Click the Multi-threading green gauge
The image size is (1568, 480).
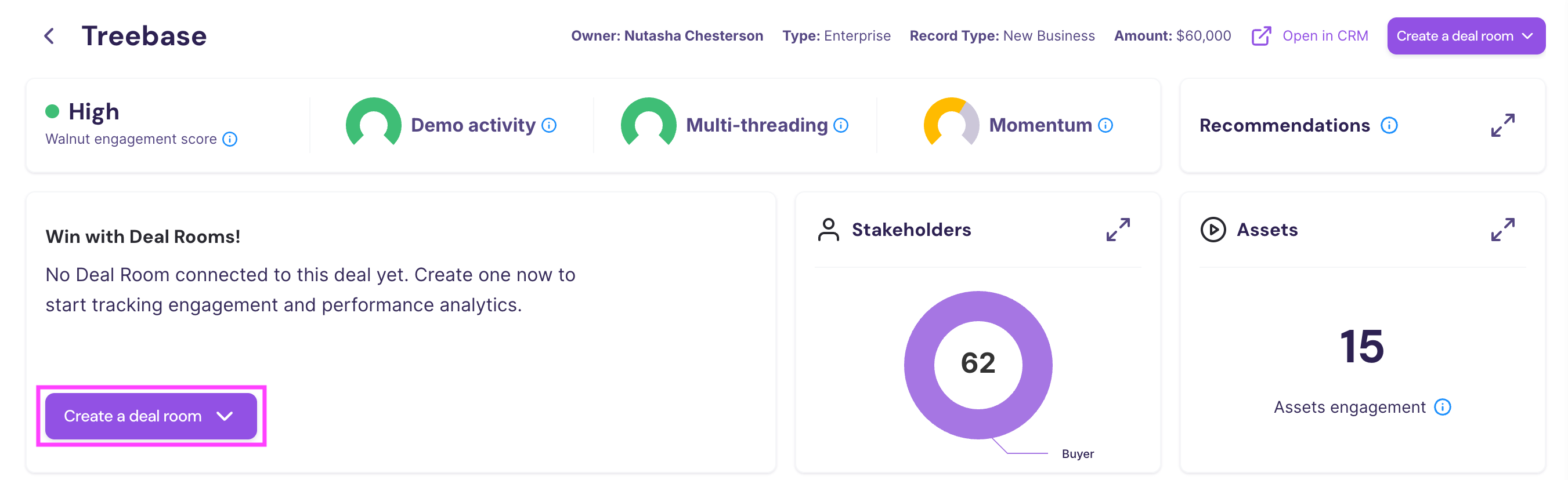(x=648, y=122)
